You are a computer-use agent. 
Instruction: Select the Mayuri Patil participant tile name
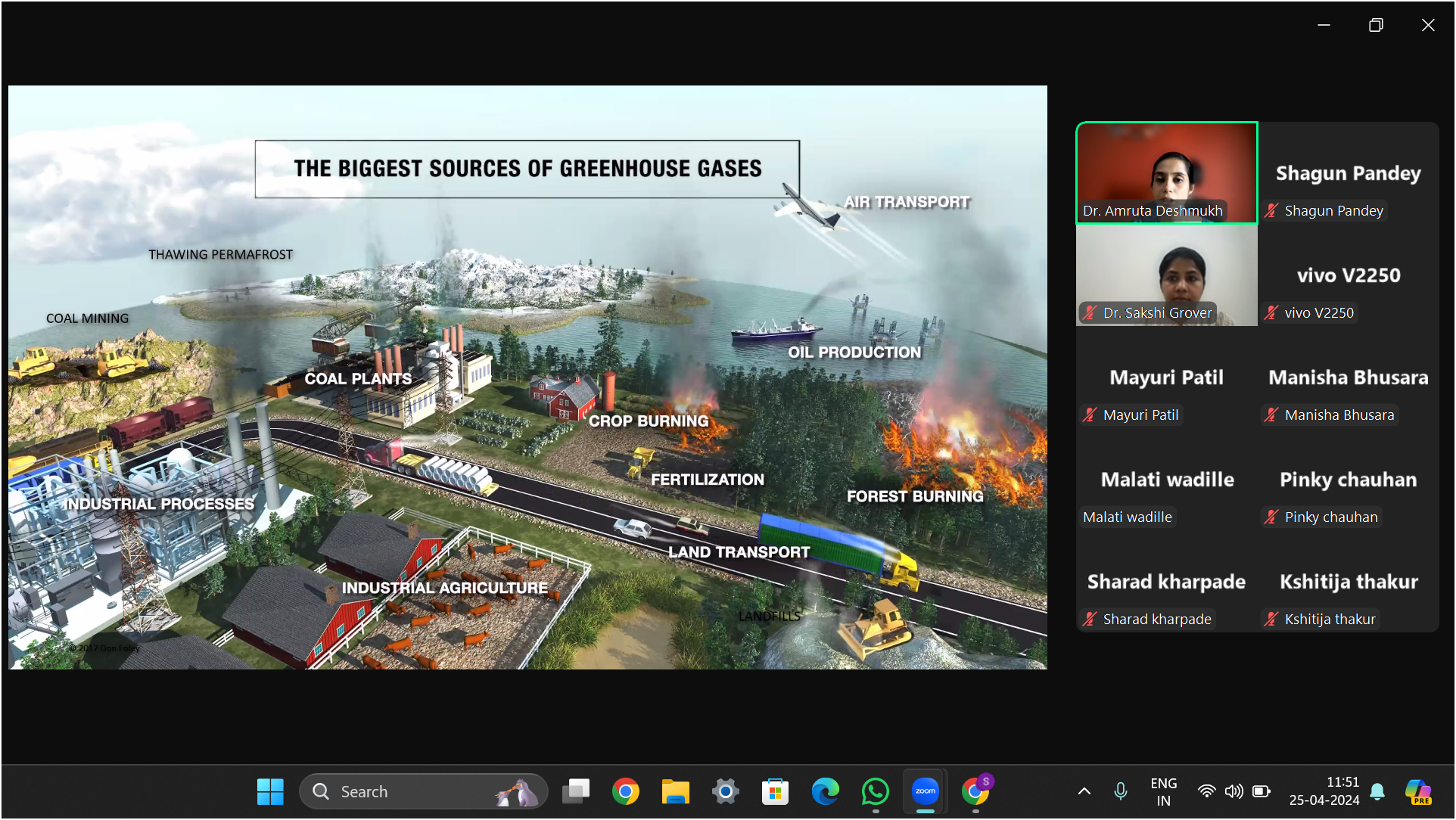[x=1167, y=377]
